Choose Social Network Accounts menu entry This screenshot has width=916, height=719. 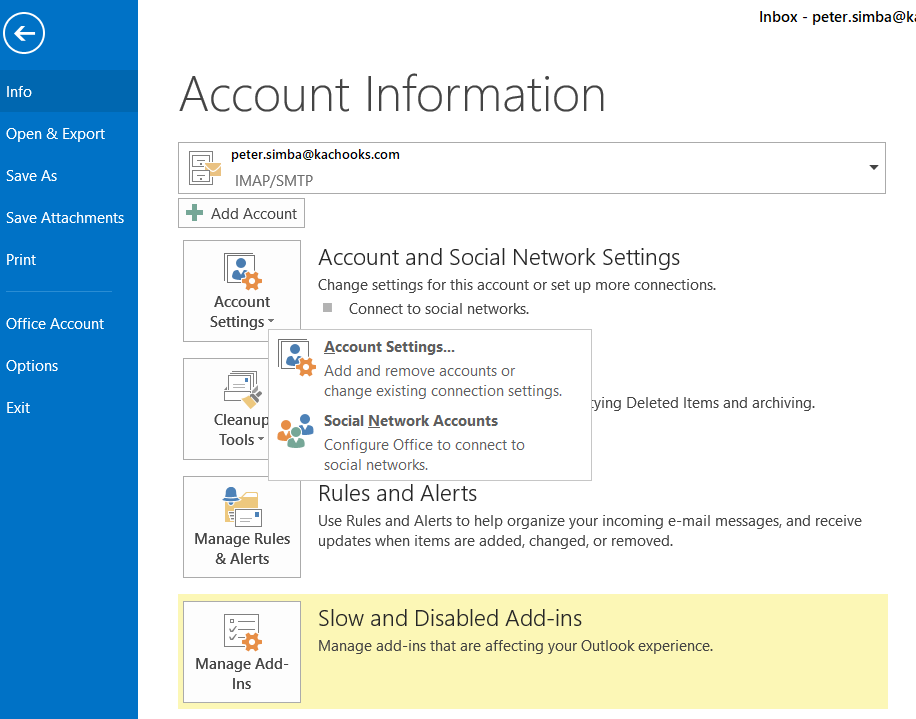coord(429,442)
